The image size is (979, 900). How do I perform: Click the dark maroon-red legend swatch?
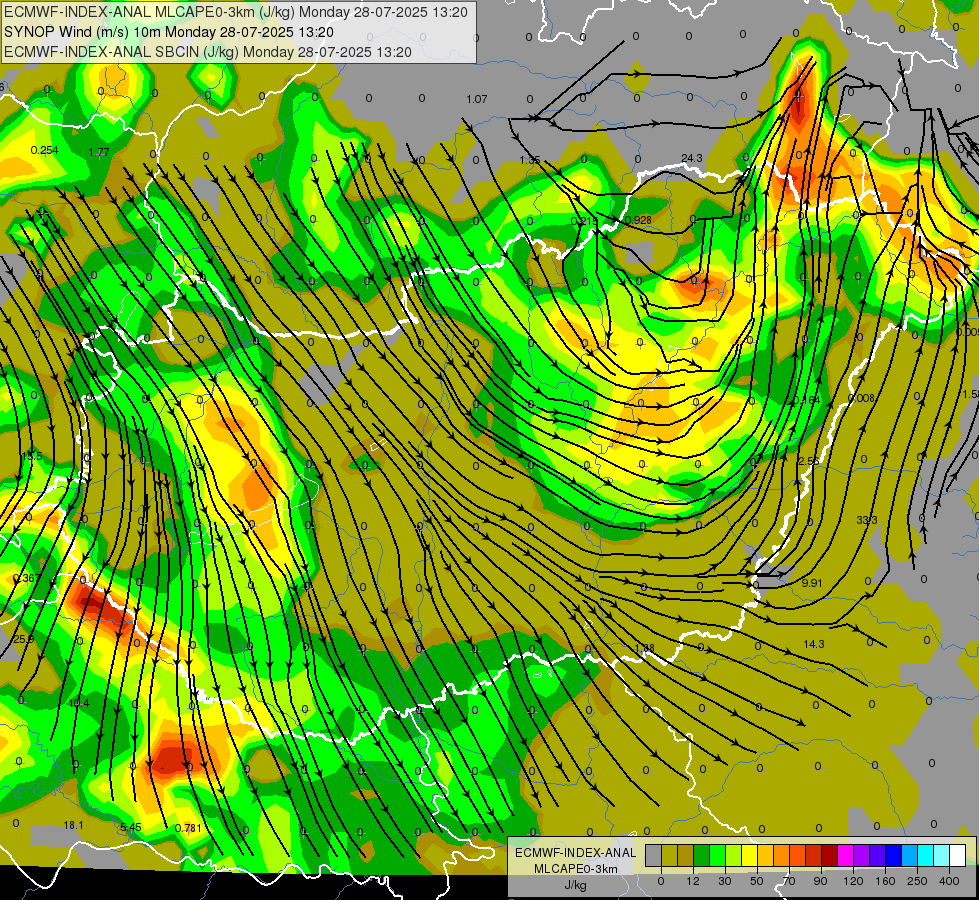(830, 855)
